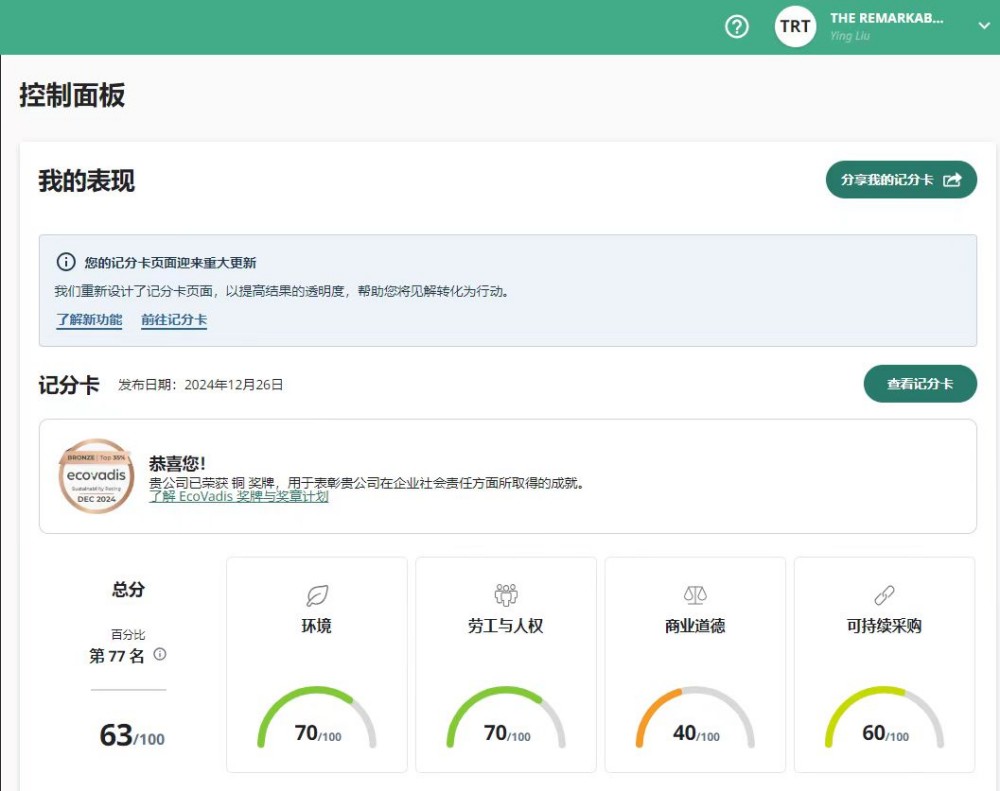Open the help question mark icon in header
This screenshot has width=1000, height=791.
737,27
